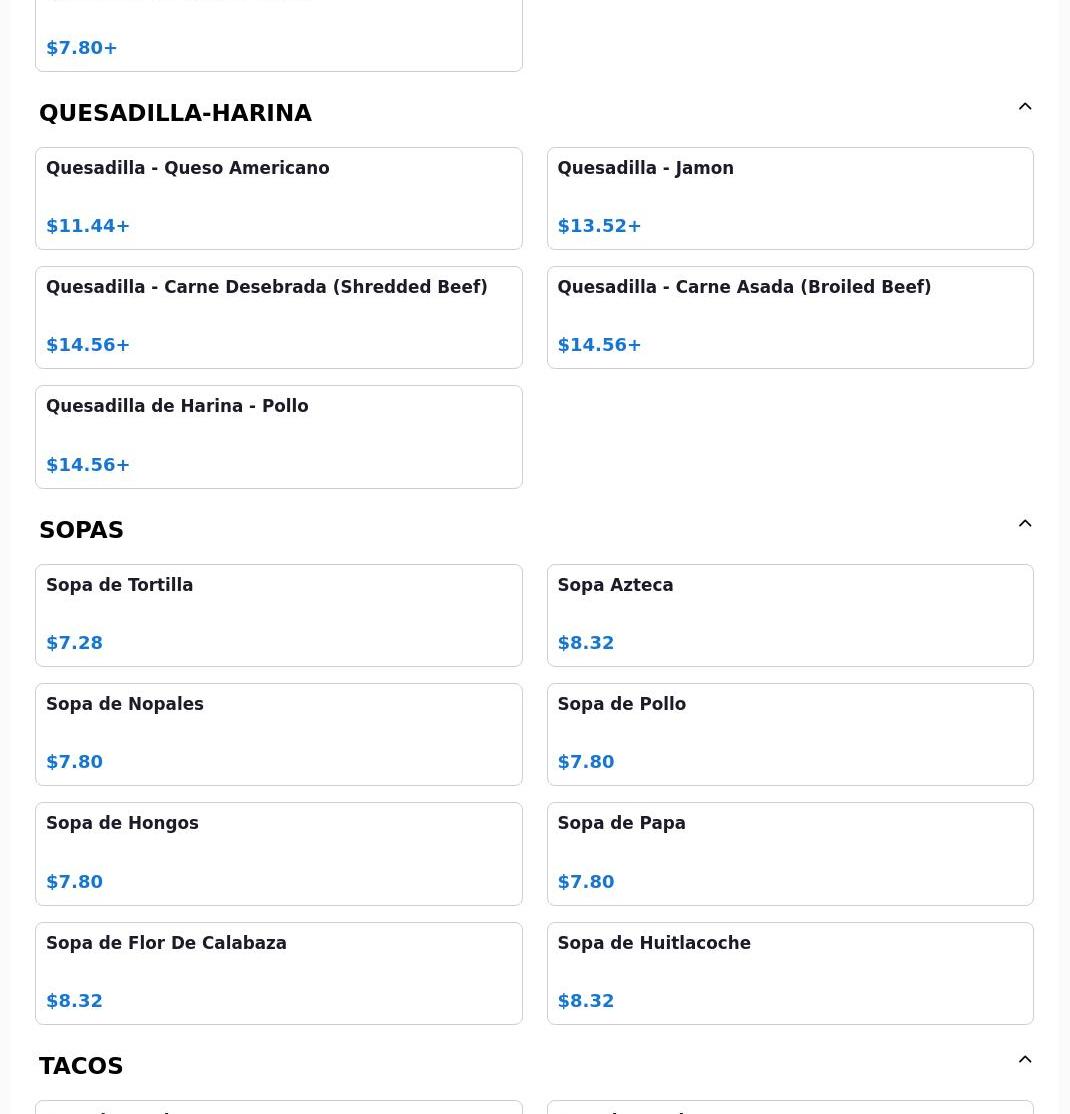Click the $8.32 price of Sopa de Huitlacoche
The height and width of the screenshot is (1114, 1070).
(585, 1001)
